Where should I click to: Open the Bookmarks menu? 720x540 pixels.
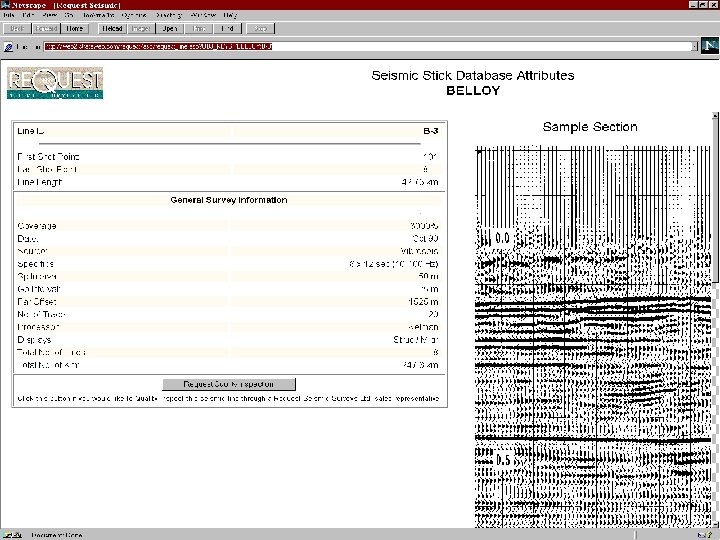(98, 15)
